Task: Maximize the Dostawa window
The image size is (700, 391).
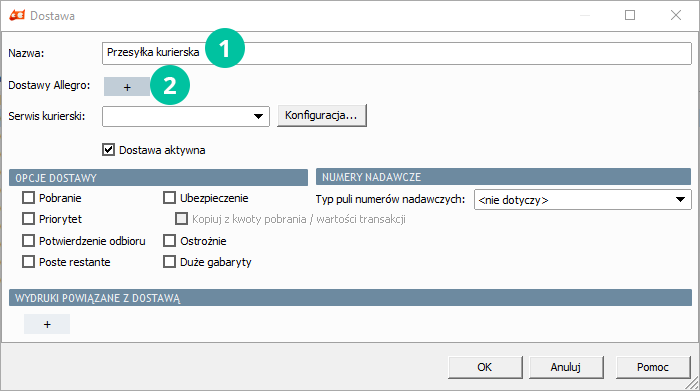Action: (630, 15)
